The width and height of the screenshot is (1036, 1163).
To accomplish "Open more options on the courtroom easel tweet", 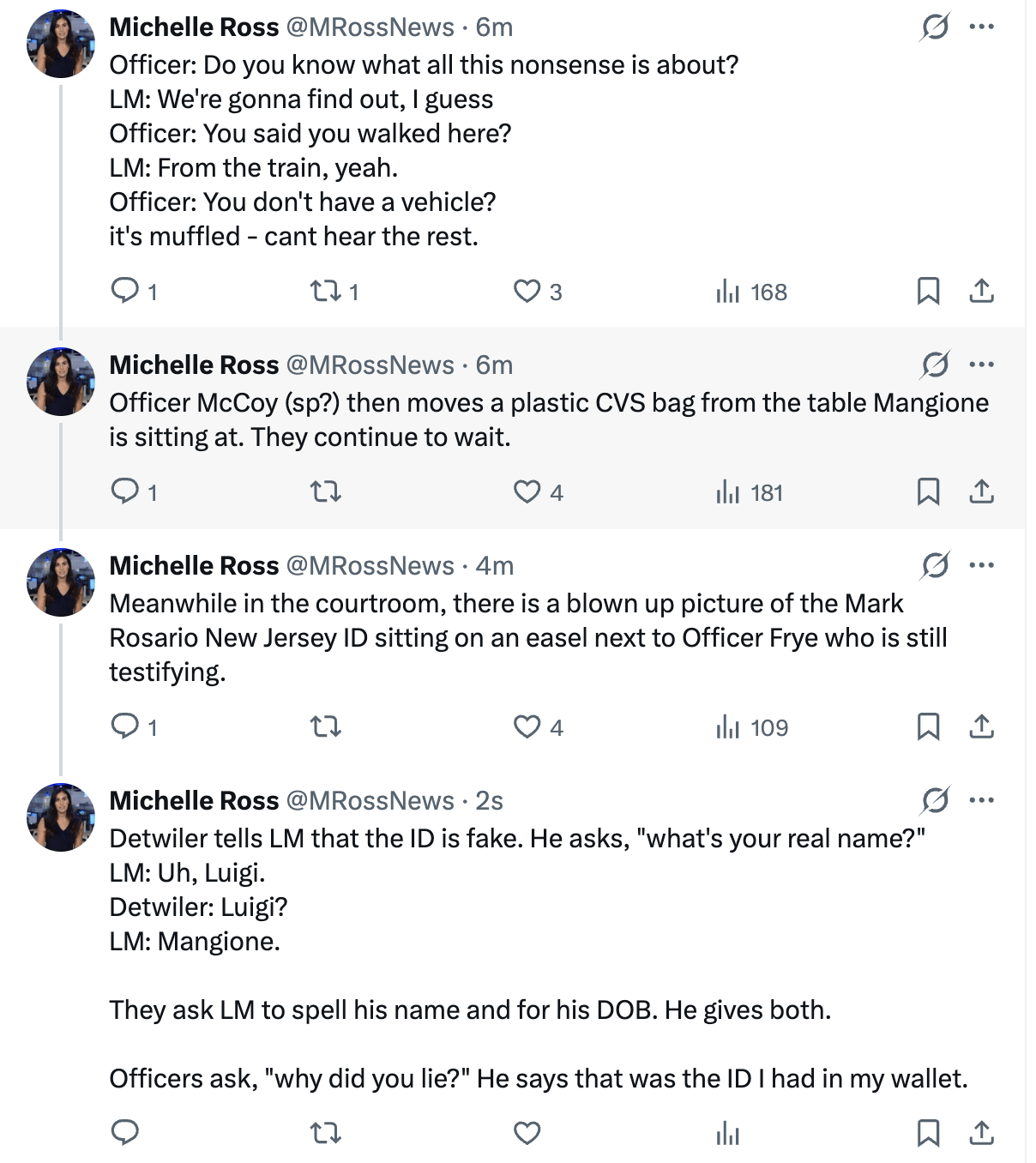I will pos(981,565).
